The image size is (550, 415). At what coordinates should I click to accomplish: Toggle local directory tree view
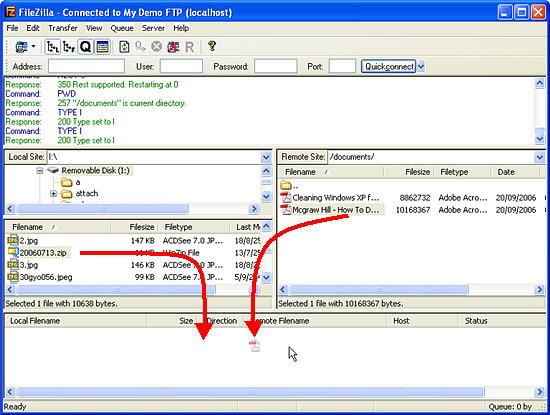tap(53, 47)
